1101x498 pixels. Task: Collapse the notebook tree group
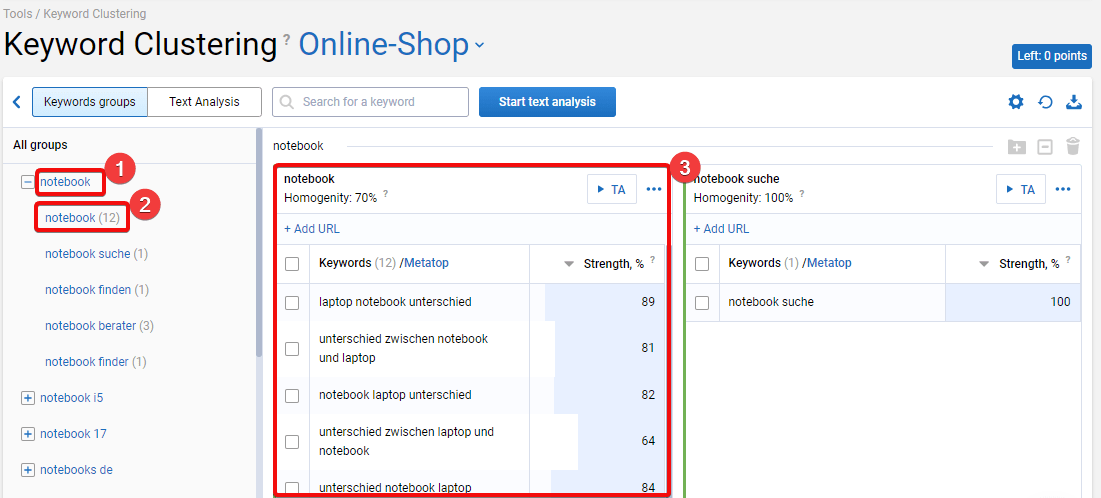tap(28, 182)
